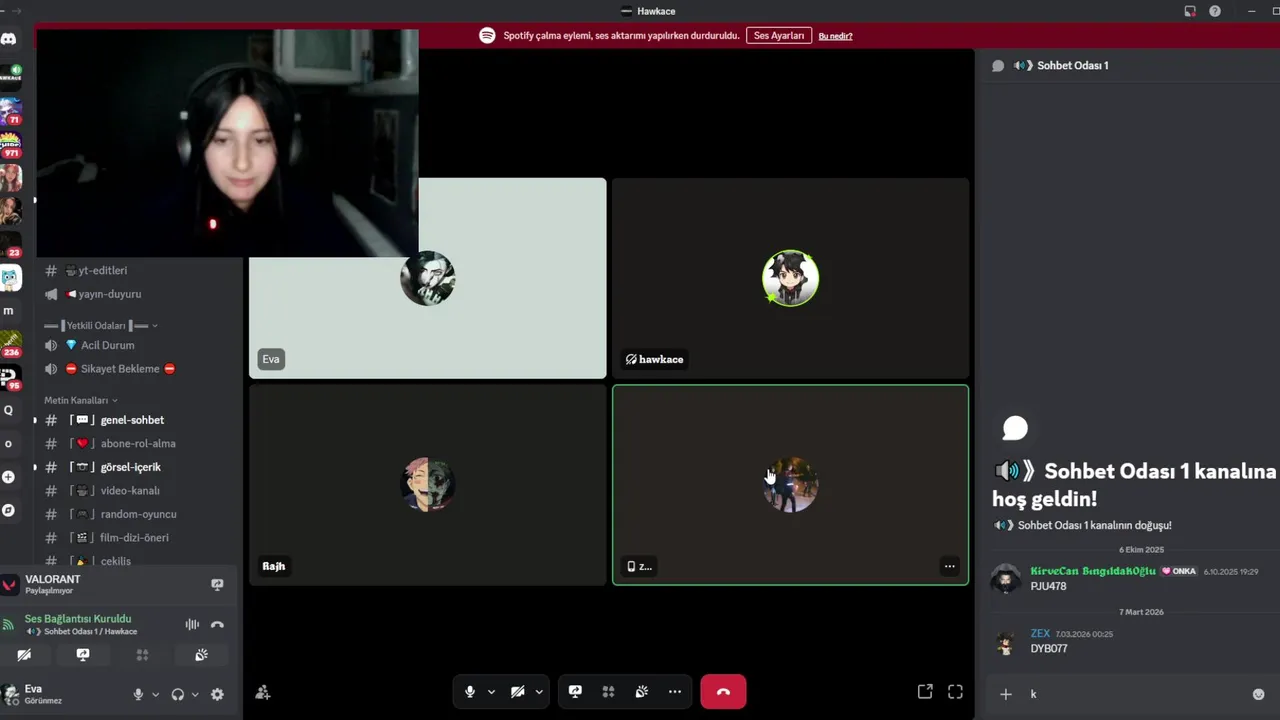Pop out the call window

(x=925, y=691)
